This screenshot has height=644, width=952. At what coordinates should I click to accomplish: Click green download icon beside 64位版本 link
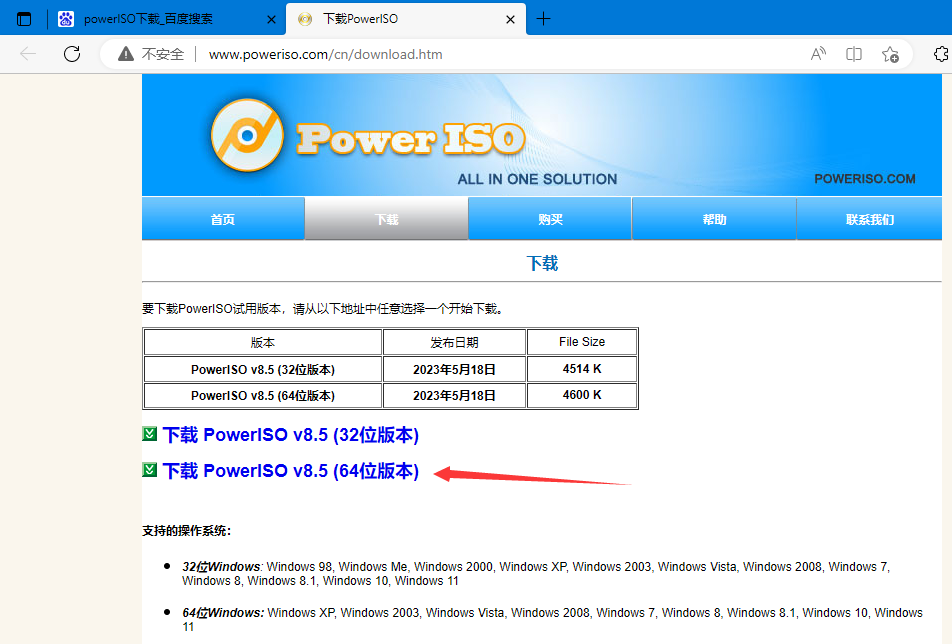click(150, 470)
